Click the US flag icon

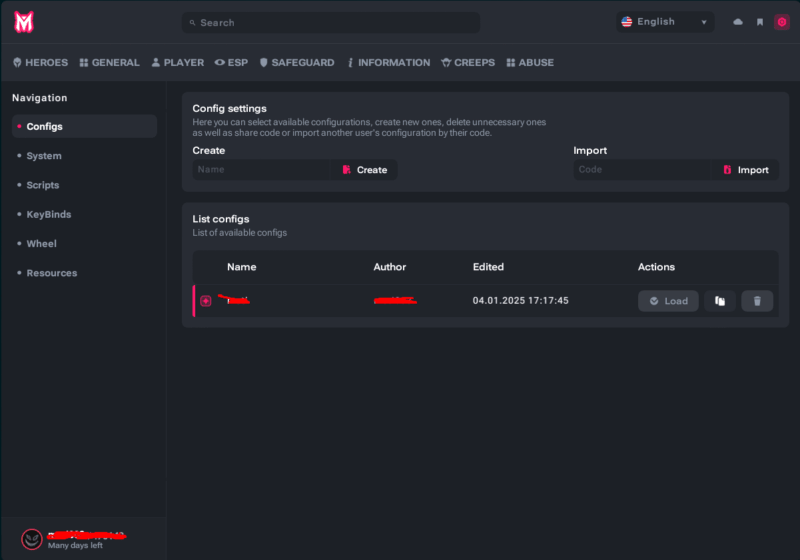(627, 22)
